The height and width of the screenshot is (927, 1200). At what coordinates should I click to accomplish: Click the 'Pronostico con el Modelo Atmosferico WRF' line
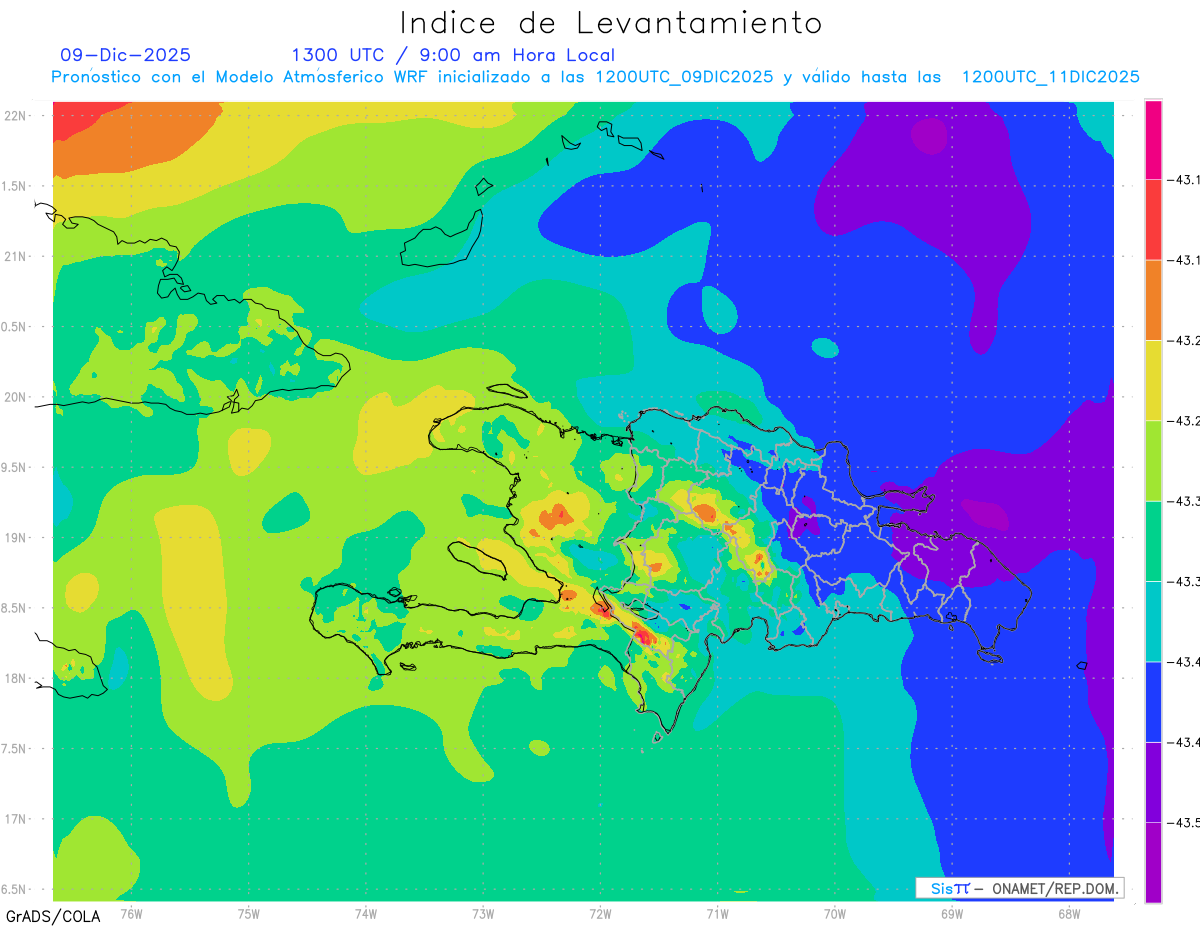595,77
